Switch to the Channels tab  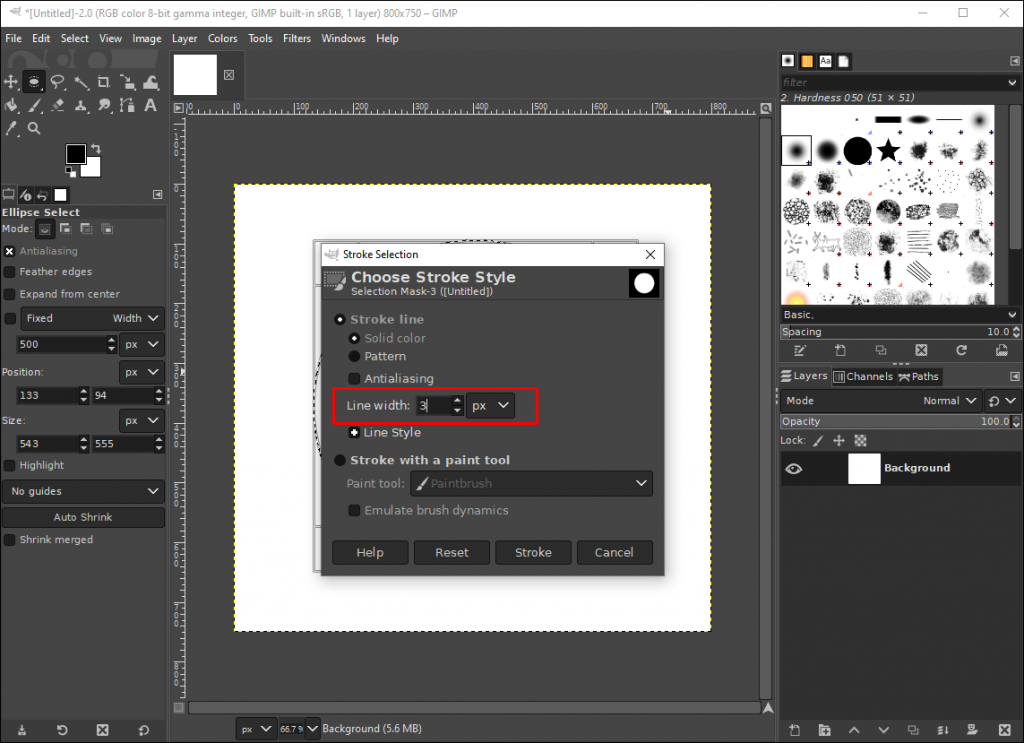[x=862, y=376]
